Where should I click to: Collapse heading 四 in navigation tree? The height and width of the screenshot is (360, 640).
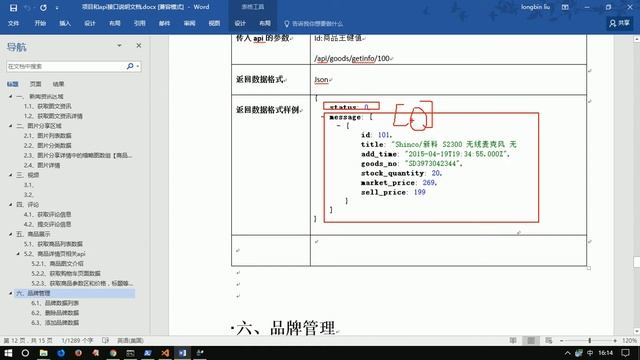pos(11,204)
